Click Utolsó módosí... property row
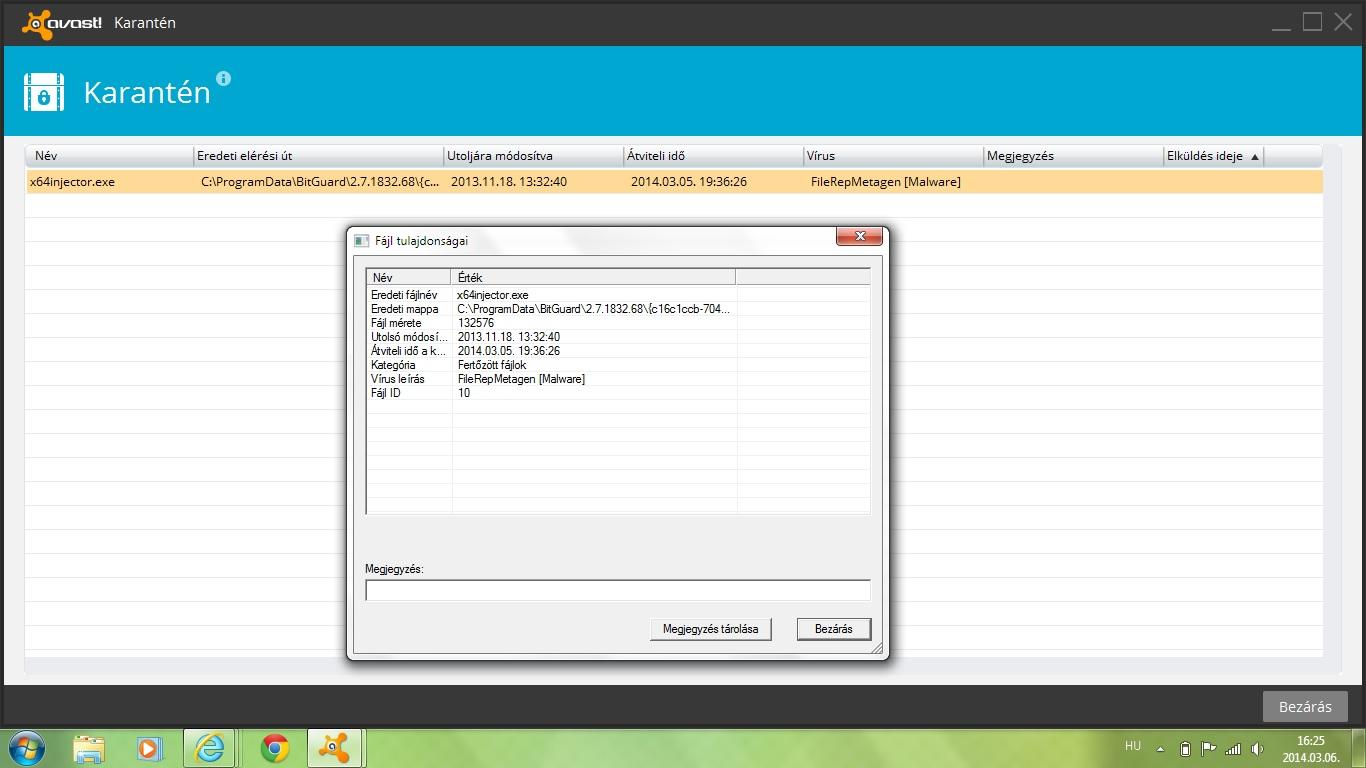The image size is (1366, 768). (x=618, y=337)
